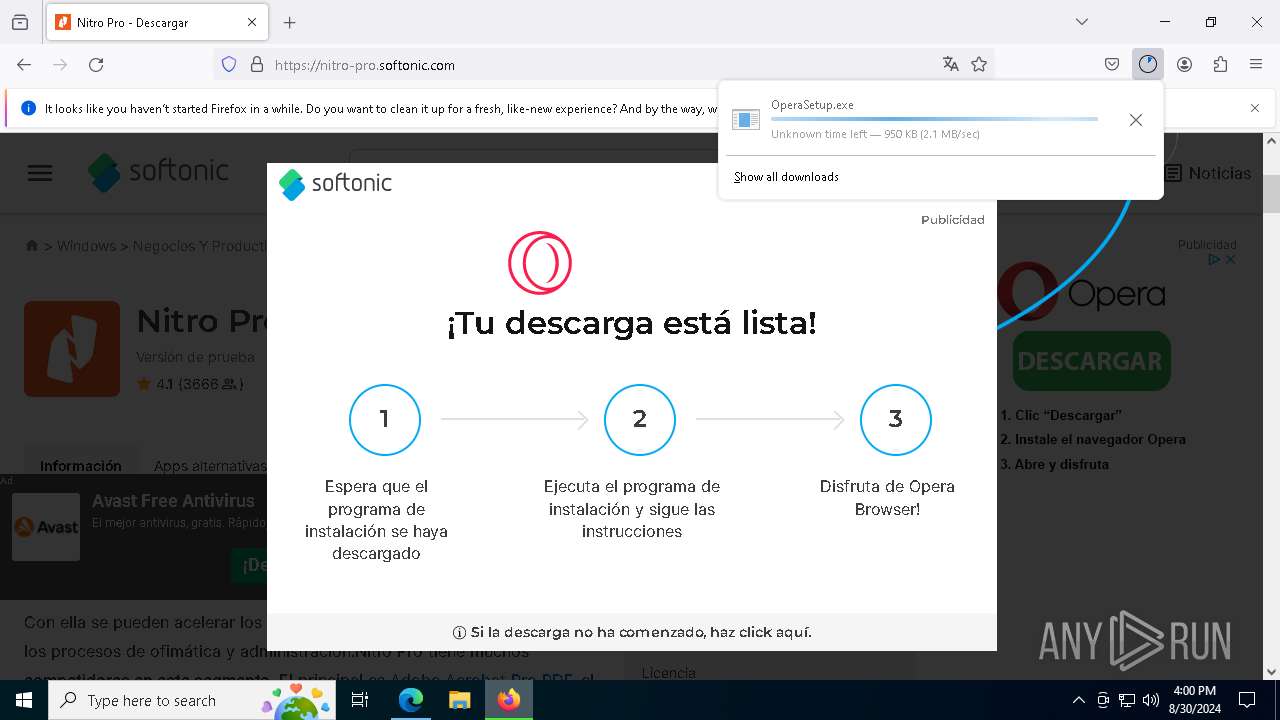The width and height of the screenshot is (1280, 720).
Task: Open the Noticias section
Action: 1207,173
